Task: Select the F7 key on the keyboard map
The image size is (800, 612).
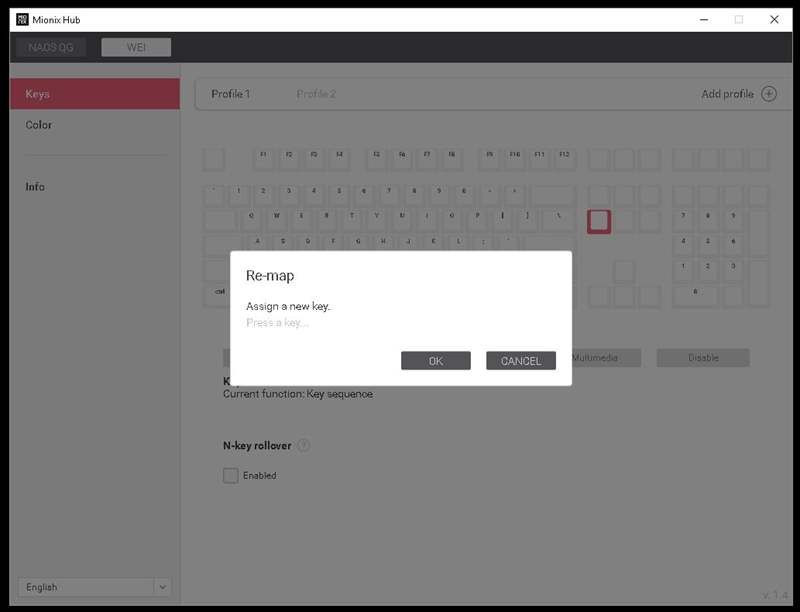Action: (x=427, y=159)
